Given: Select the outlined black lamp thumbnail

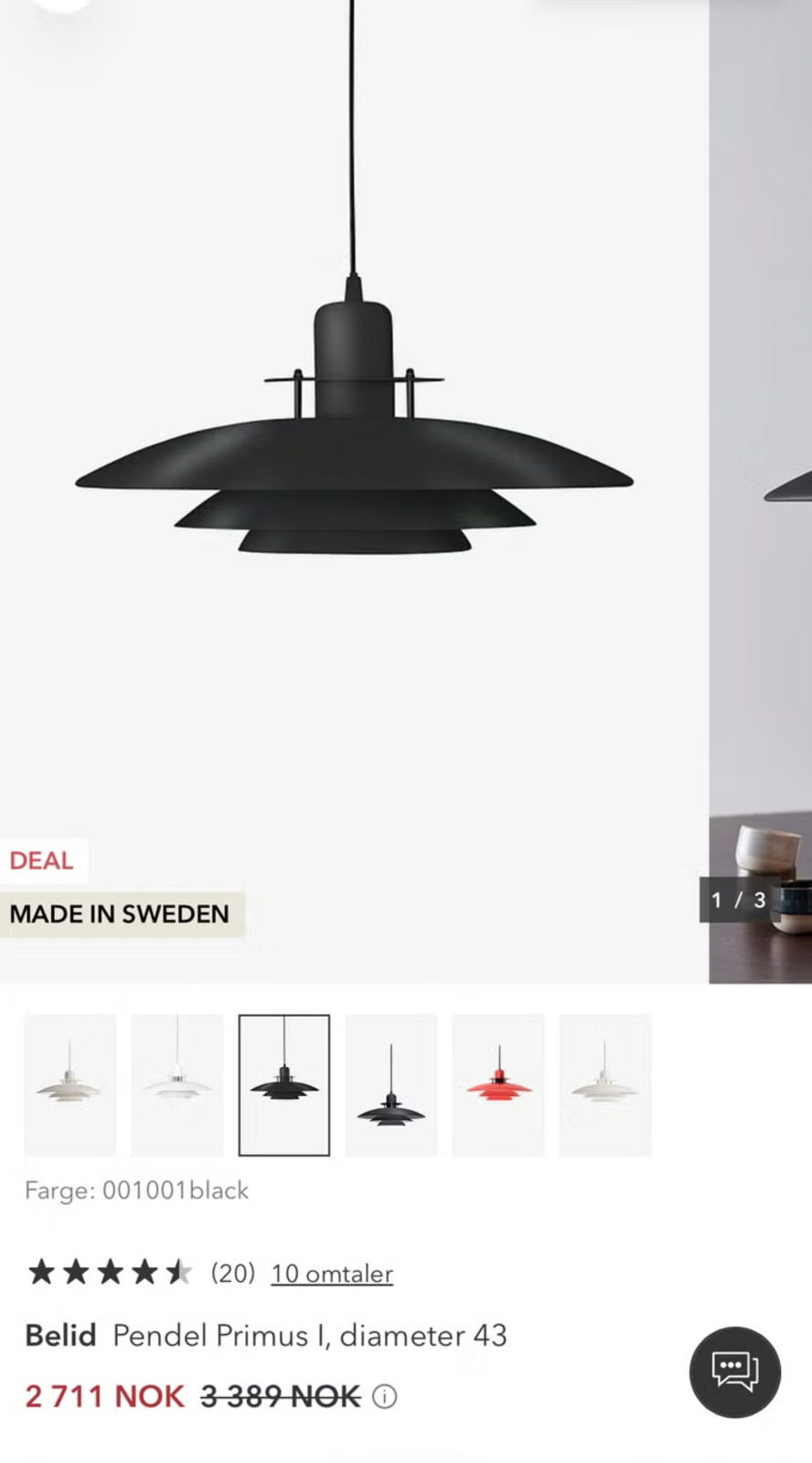Looking at the screenshot, I should point(284,1085).
